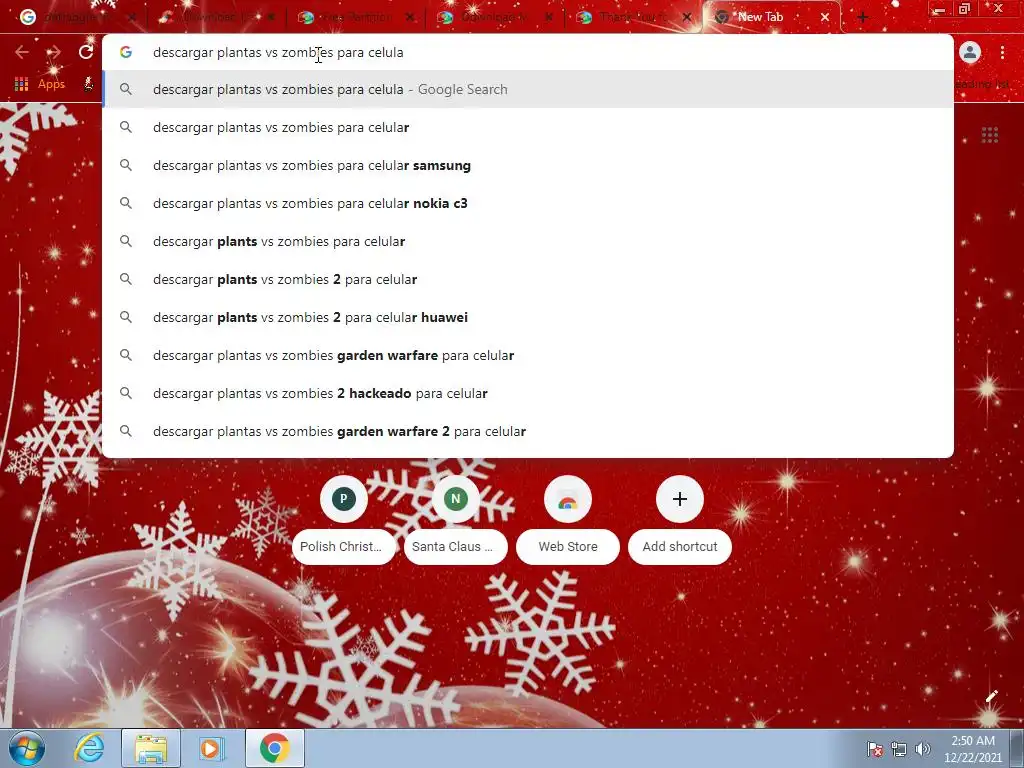Screen dimensions: 1024x768
Task: Close the Free Partition tab
Action: [409, 18]
